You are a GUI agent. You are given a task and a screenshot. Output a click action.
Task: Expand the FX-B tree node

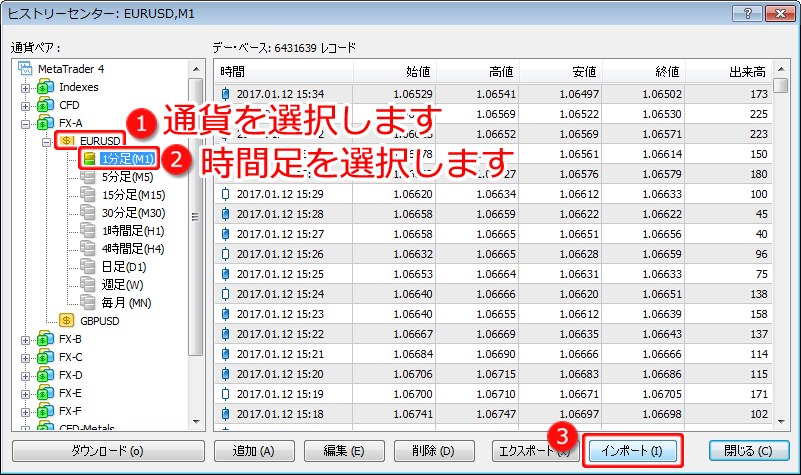[x=26, y=340]
